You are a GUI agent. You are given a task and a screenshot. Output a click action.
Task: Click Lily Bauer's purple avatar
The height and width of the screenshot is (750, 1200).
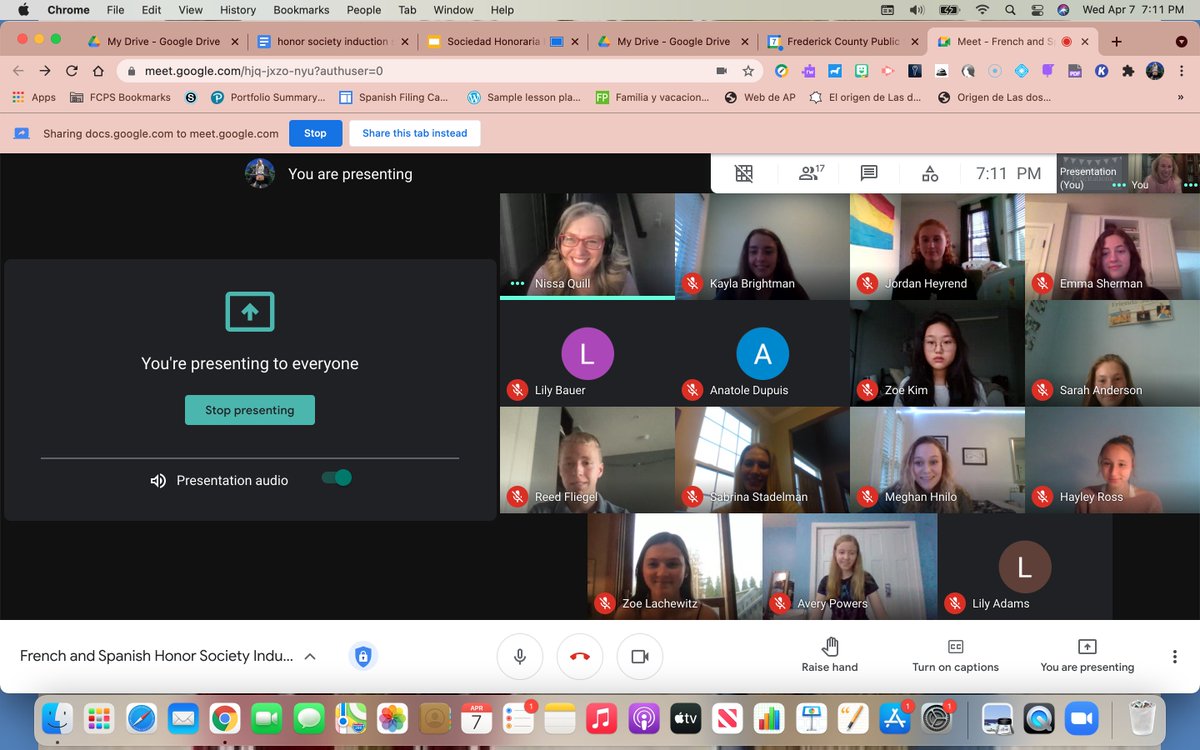tap(587, 353)
